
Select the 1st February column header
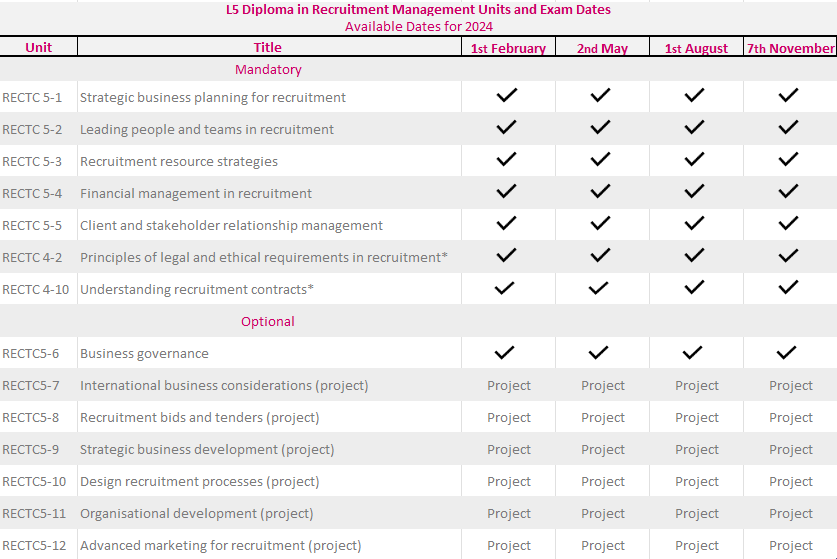pyautogui.click(x=508, y=48)
